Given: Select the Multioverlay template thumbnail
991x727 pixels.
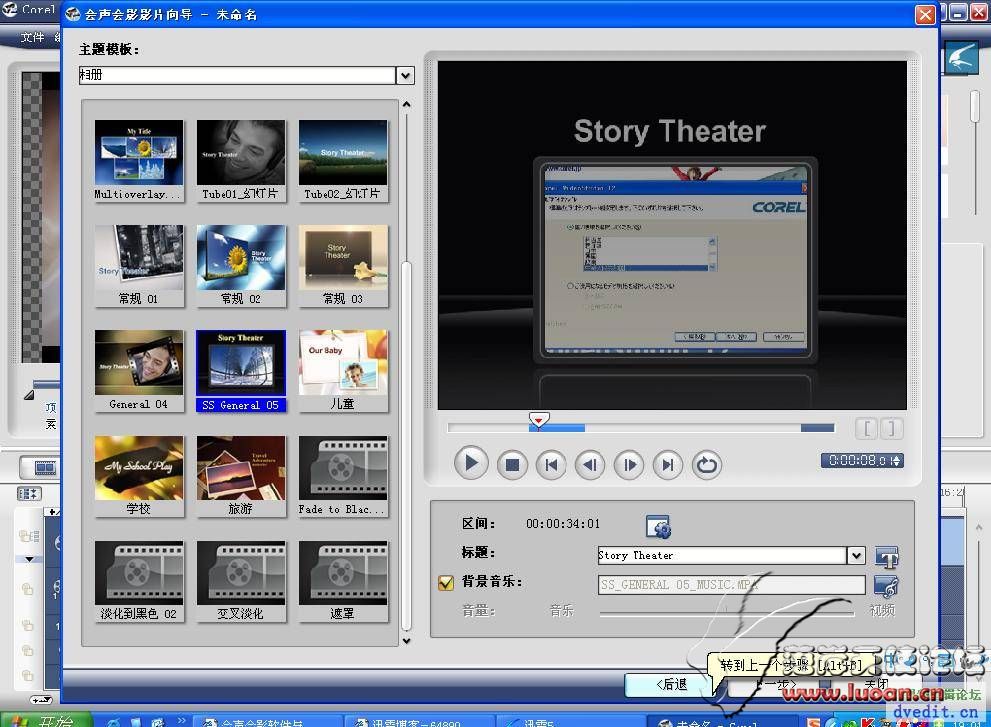Looking at the screenshot, I should [x=139, y=161].
